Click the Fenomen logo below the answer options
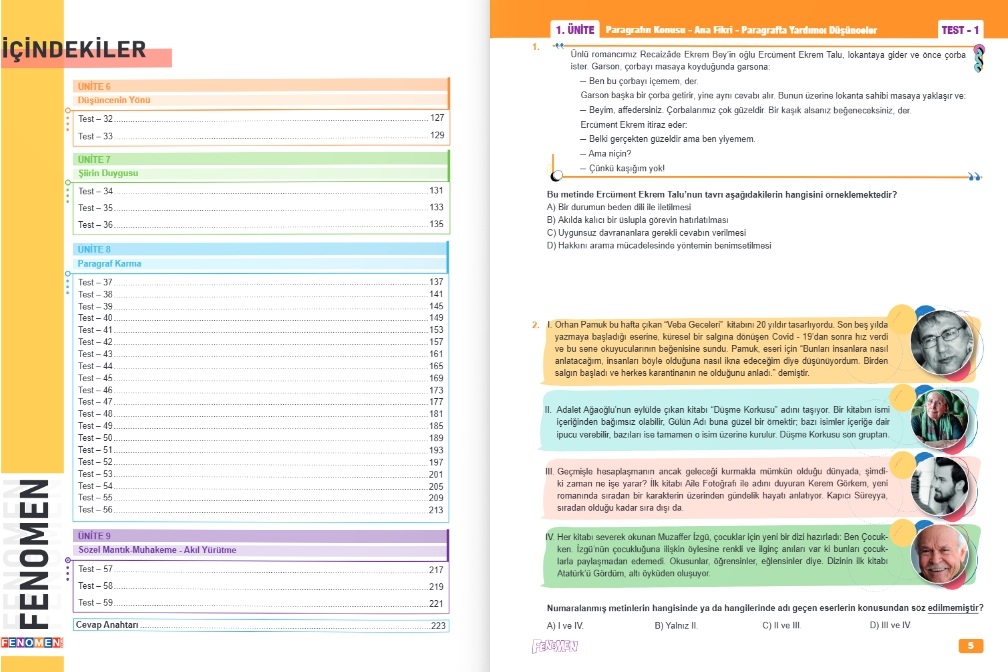 coord(555,646)
